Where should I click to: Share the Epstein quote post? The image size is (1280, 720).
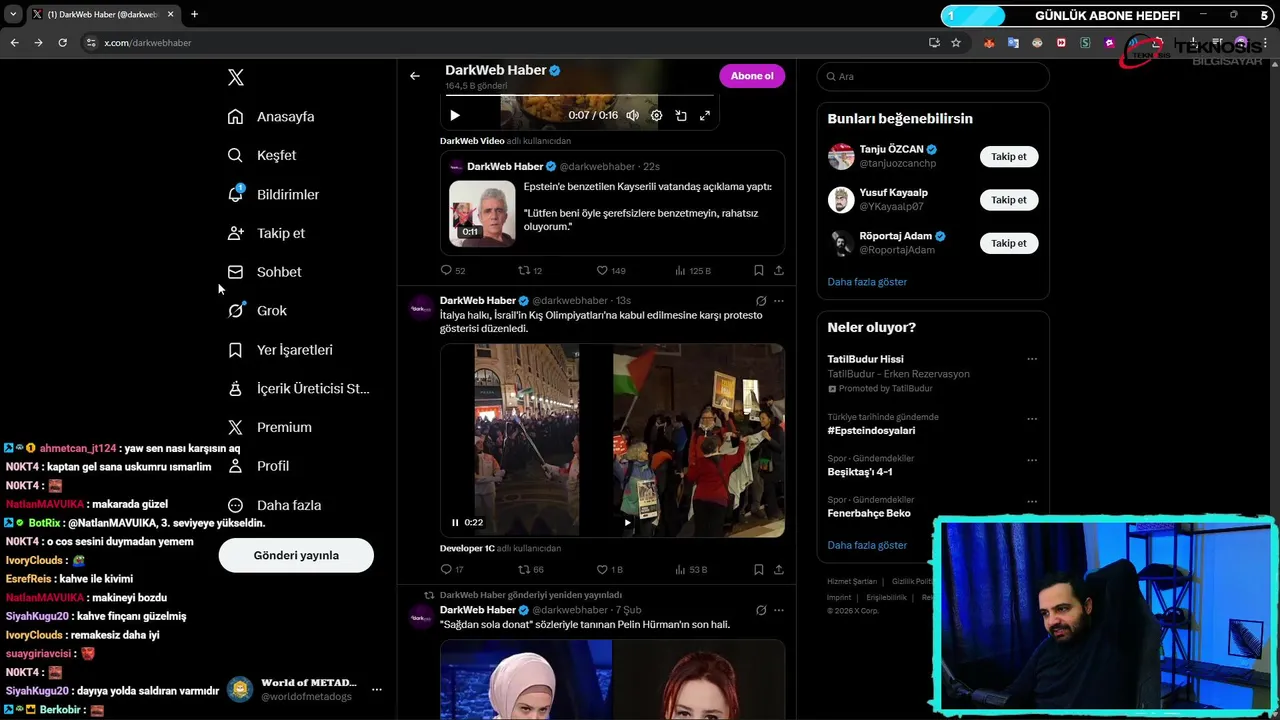tap(779, 270)
